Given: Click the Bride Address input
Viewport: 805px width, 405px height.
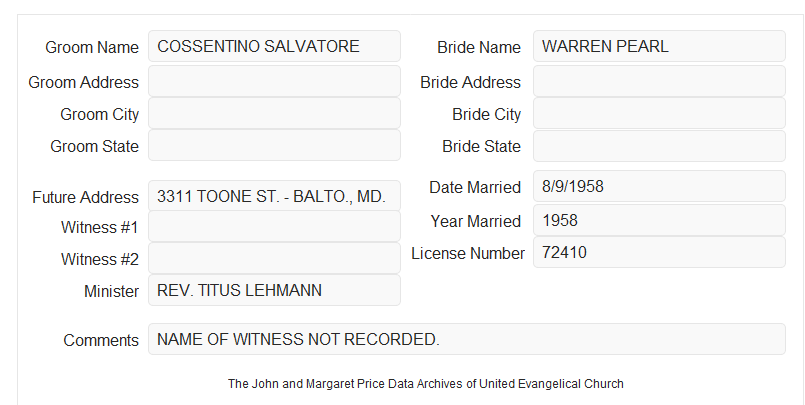Looking at the screenshot, I should point(659,81).
